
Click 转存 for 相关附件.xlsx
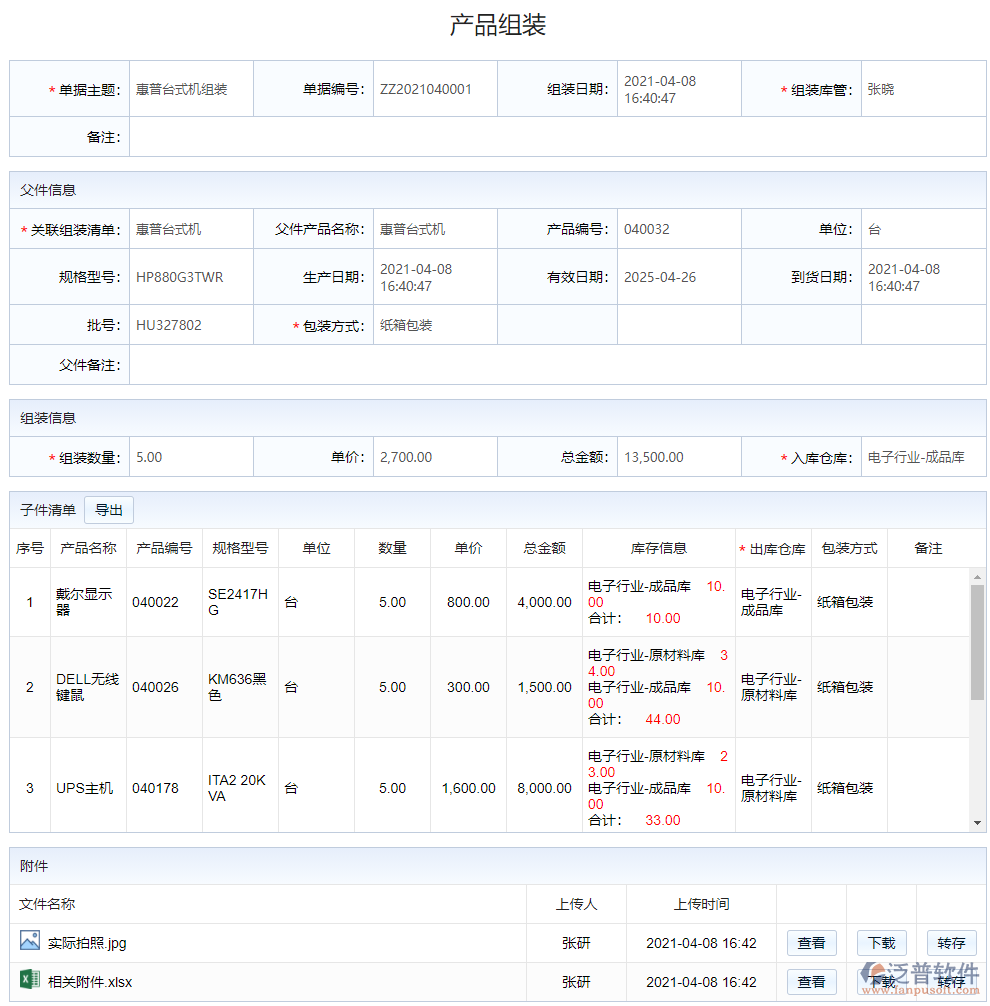click(x=951, y=982)
